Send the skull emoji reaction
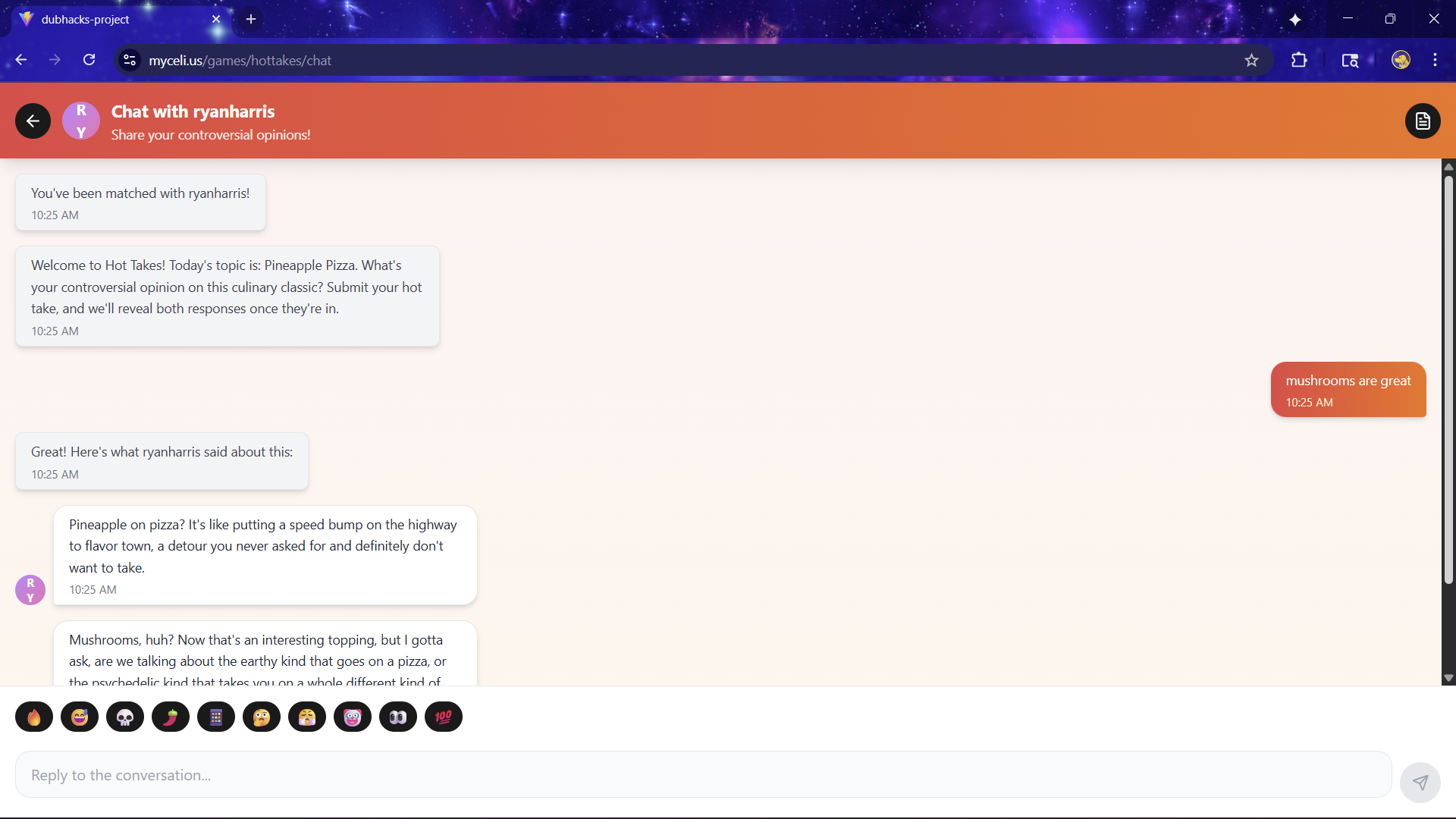 coord(125,717)
